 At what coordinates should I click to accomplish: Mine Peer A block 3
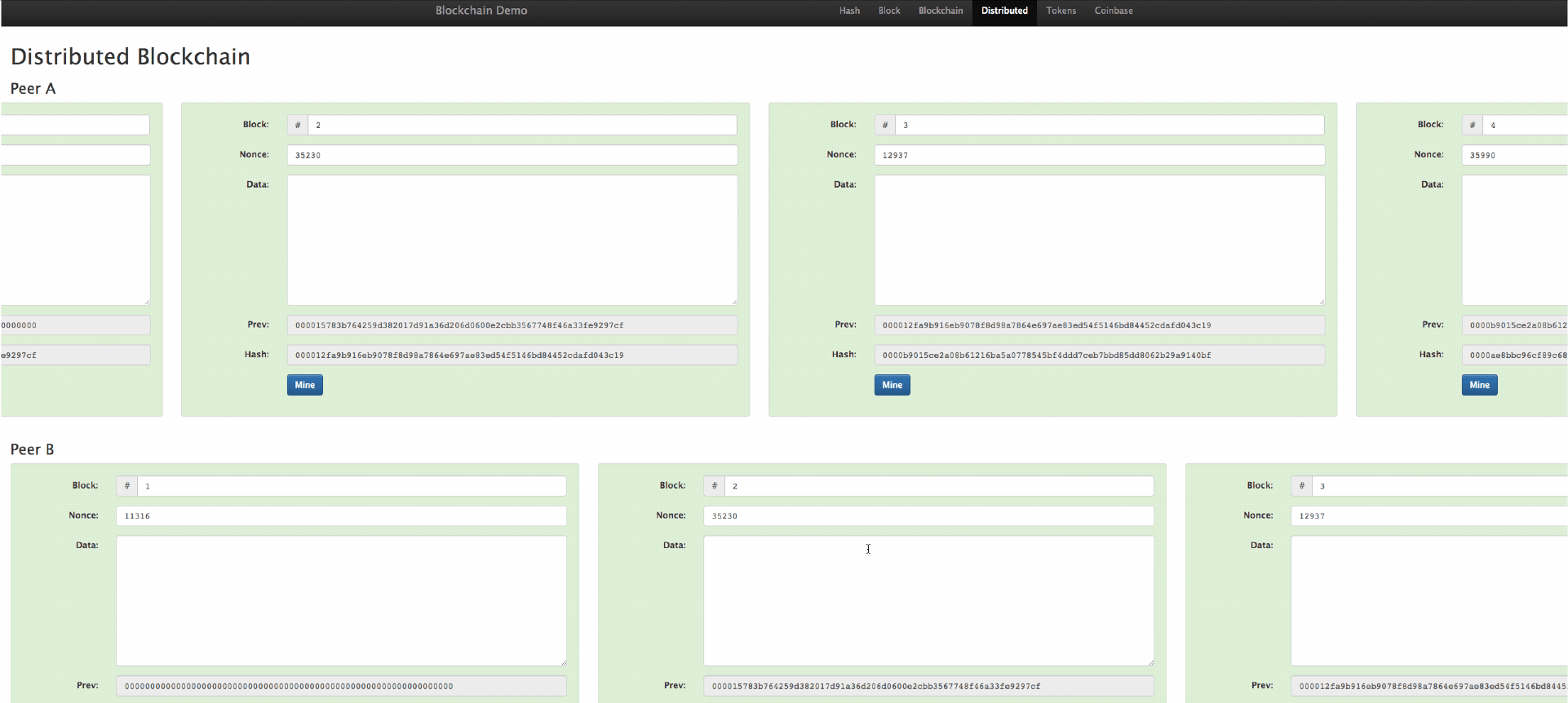point(893,385)
